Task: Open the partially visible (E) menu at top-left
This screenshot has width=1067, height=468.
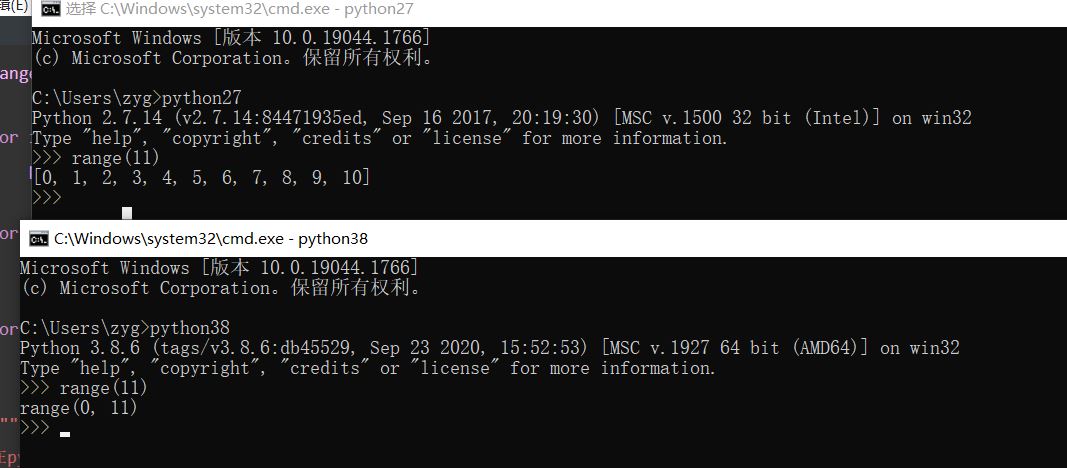Action: [x=14, y=6]
